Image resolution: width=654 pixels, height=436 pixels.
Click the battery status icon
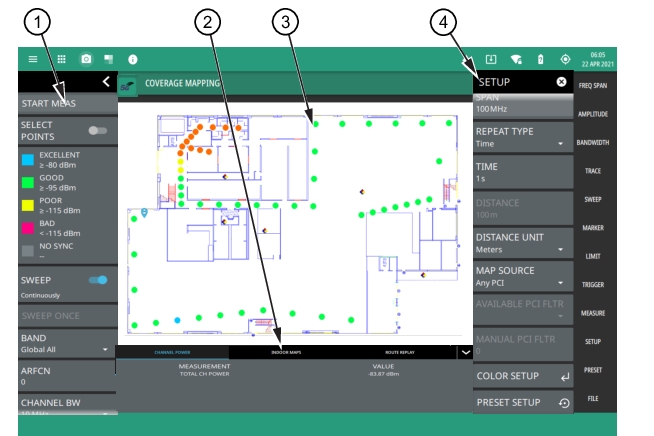coord(541,60)
